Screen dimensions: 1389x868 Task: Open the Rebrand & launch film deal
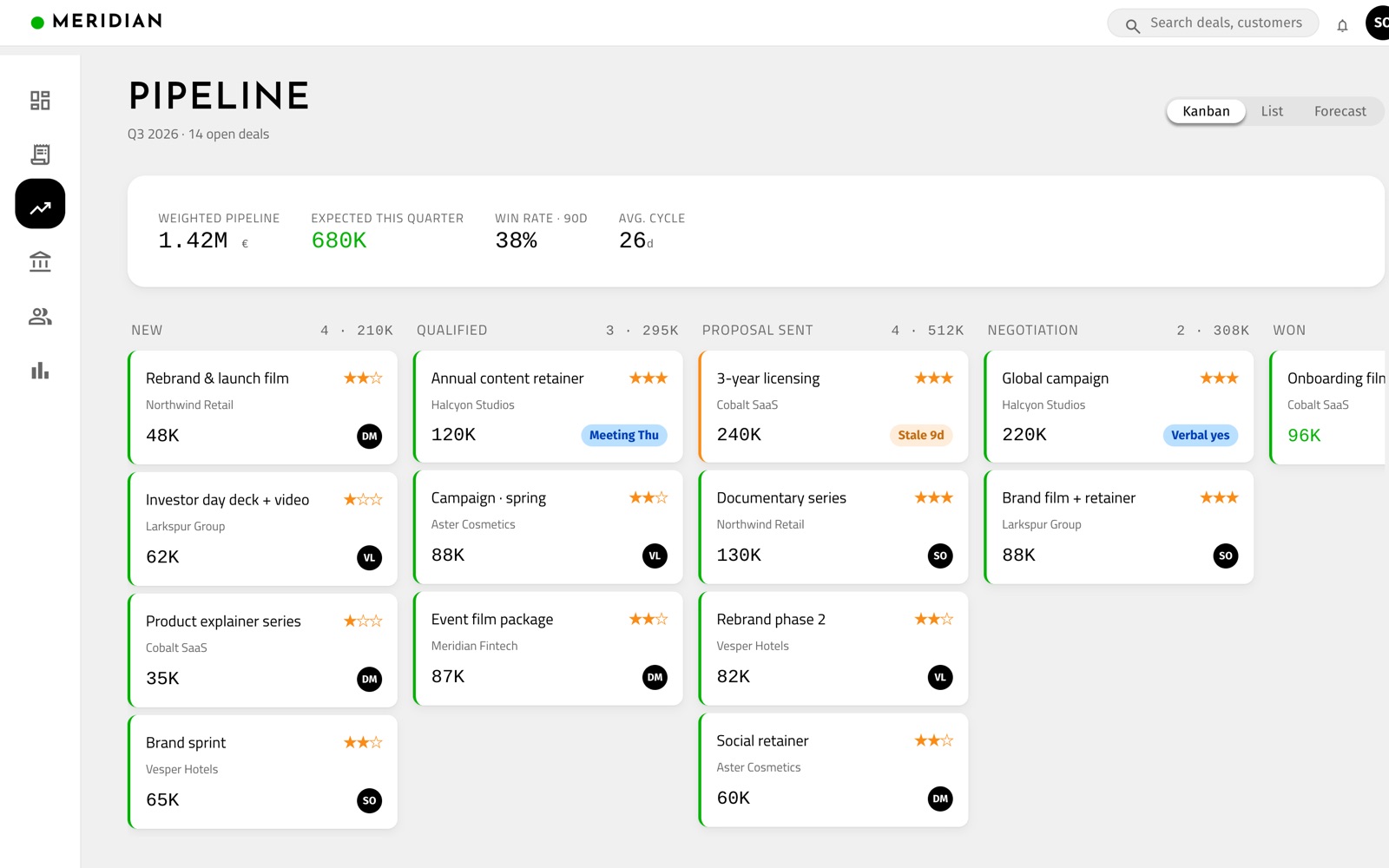[263, 407]
